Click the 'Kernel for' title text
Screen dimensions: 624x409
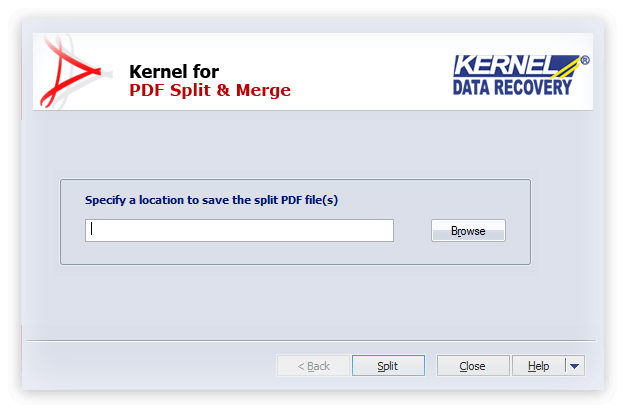tap(174, 72)
